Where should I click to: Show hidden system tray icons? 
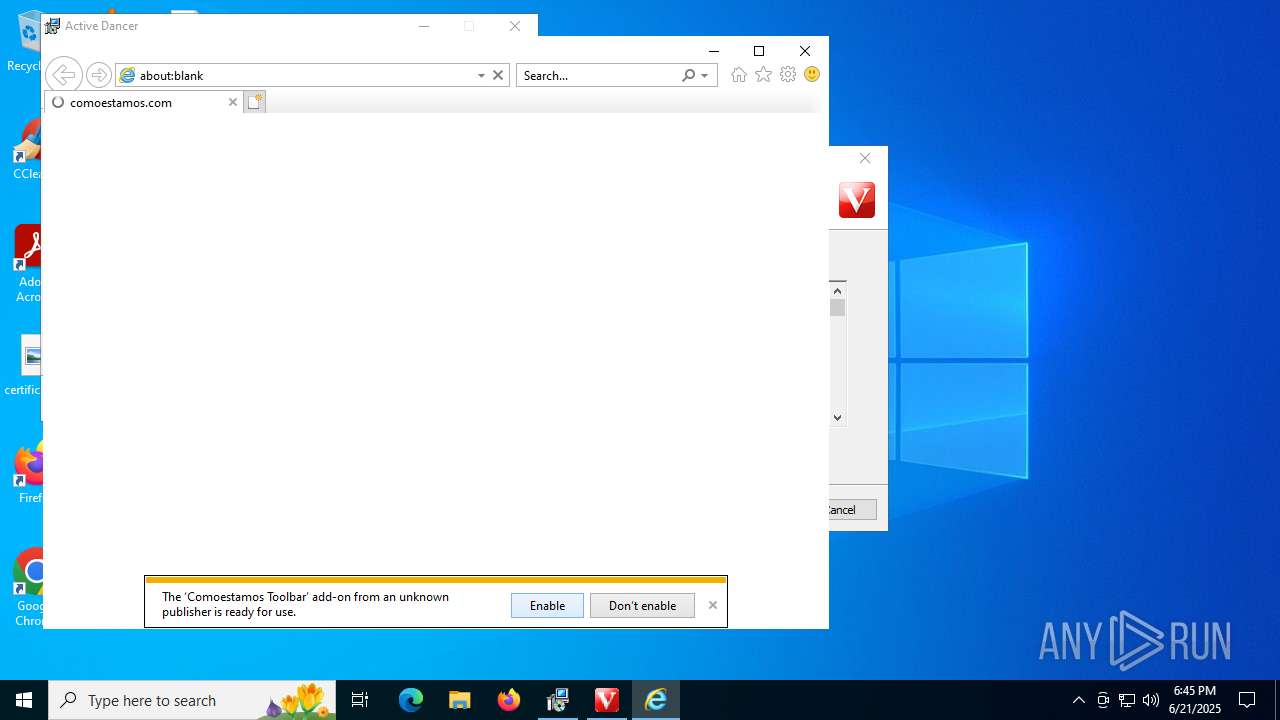(x=1078, y=700)
